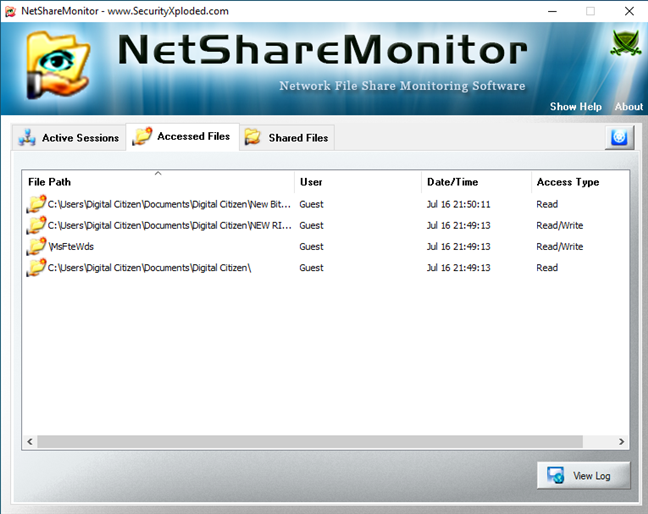Screen dimensions: 648x514
Task: Open the Shared Files tab
Action: [287, 138]
